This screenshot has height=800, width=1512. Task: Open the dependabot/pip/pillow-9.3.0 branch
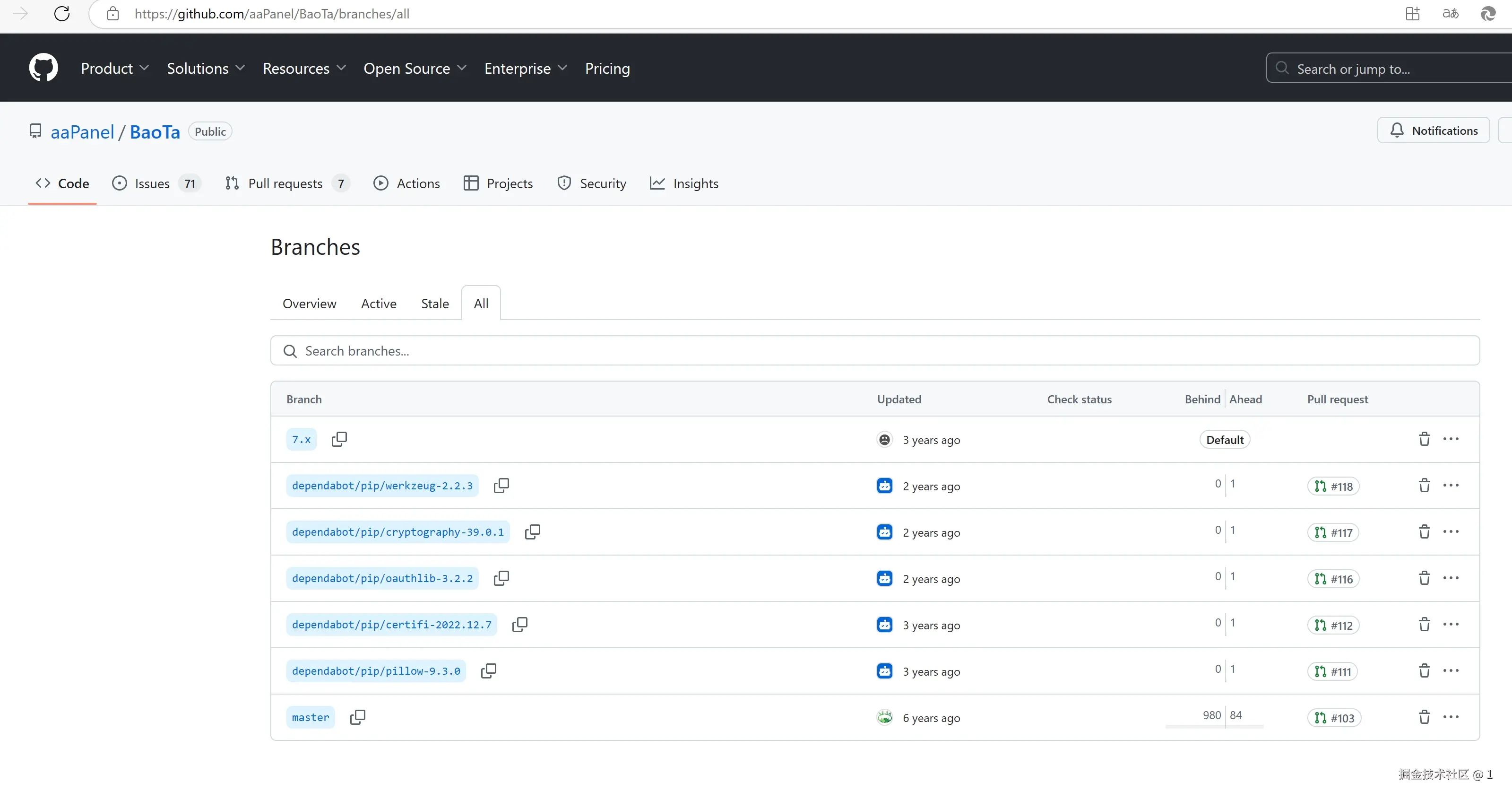(x=376, y=671)
